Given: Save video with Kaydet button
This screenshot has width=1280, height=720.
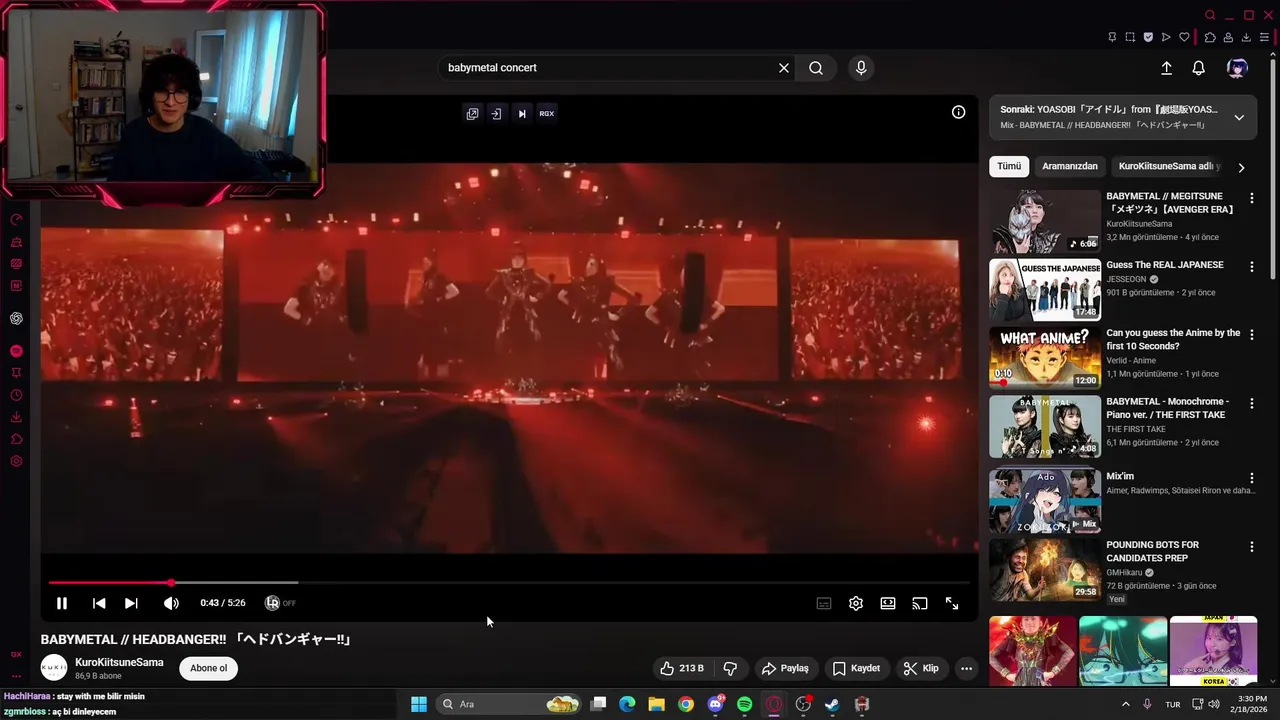Looking at the screenshot, I should click(x=857, y=668).
